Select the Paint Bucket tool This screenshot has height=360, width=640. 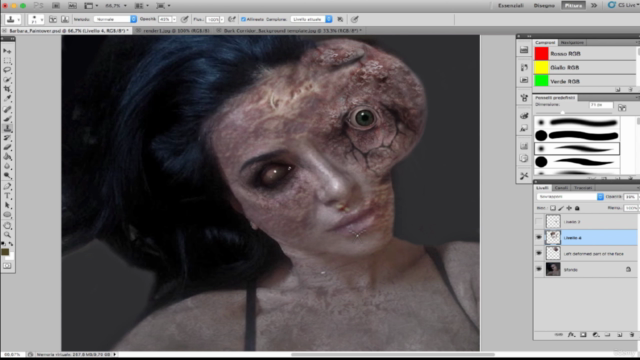(x=7, y=156)
